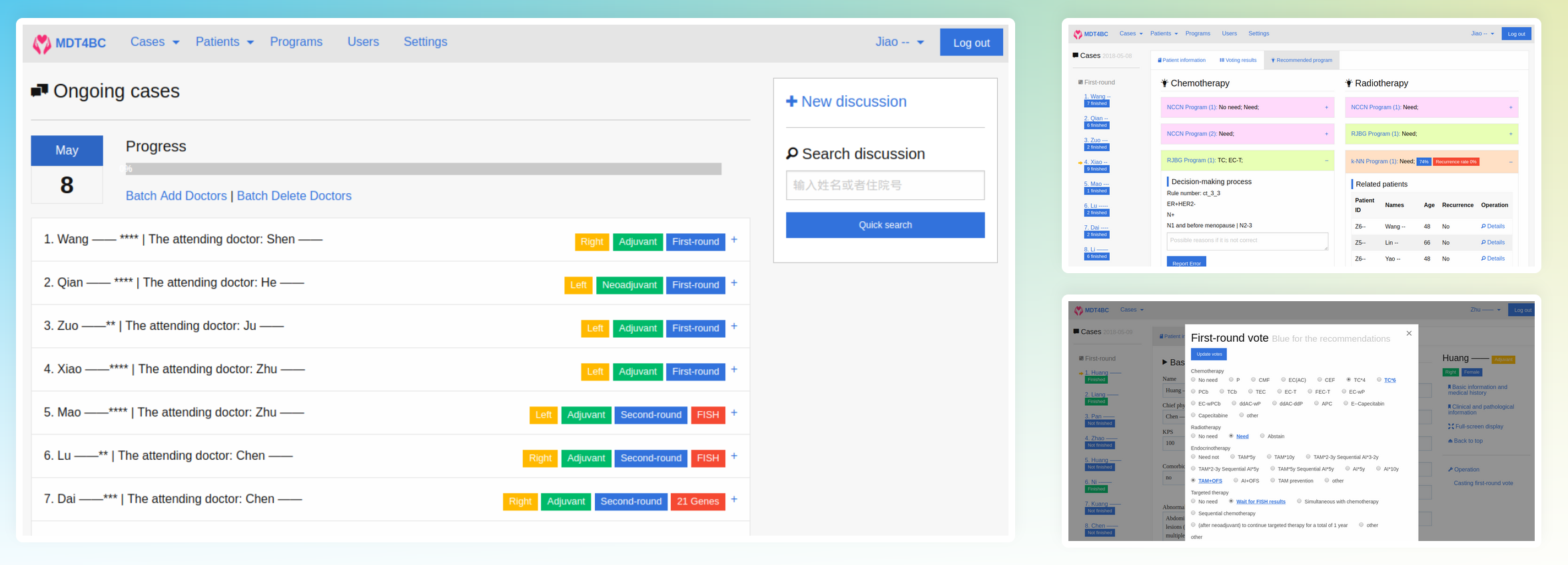Screen dimensions: 1568x565
Task: Click the orange arrow marker beside 1. Huang
Action: pos(1081,373)
